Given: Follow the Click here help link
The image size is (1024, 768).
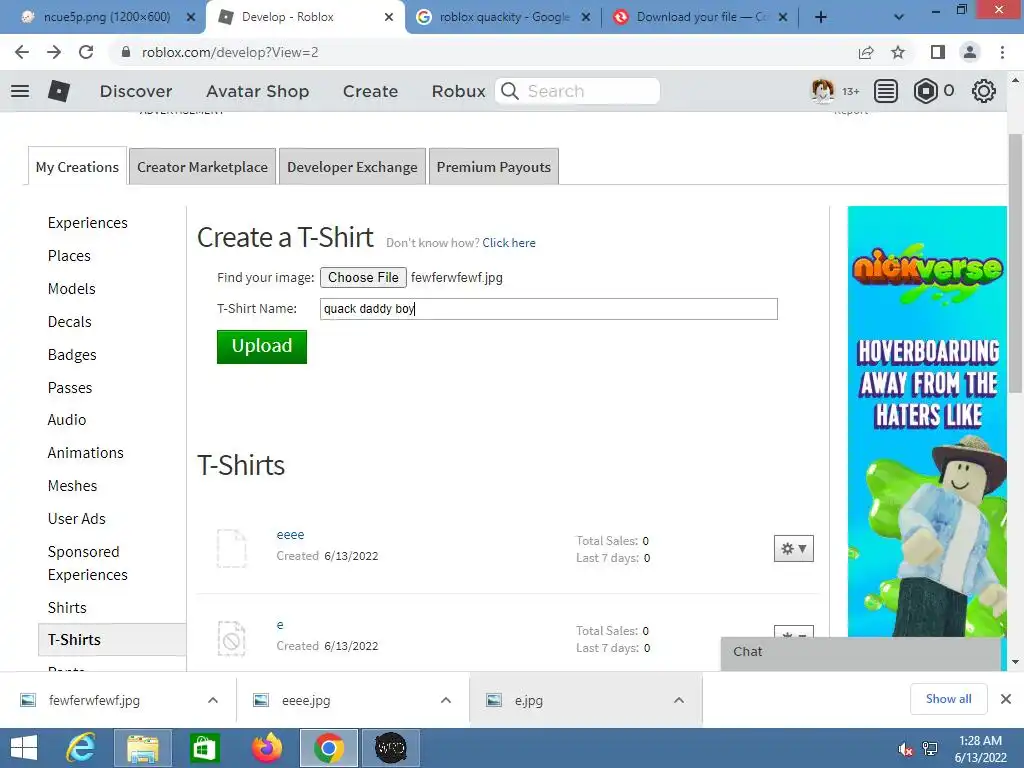Looking at the screenshot, I should click(509, 243).
